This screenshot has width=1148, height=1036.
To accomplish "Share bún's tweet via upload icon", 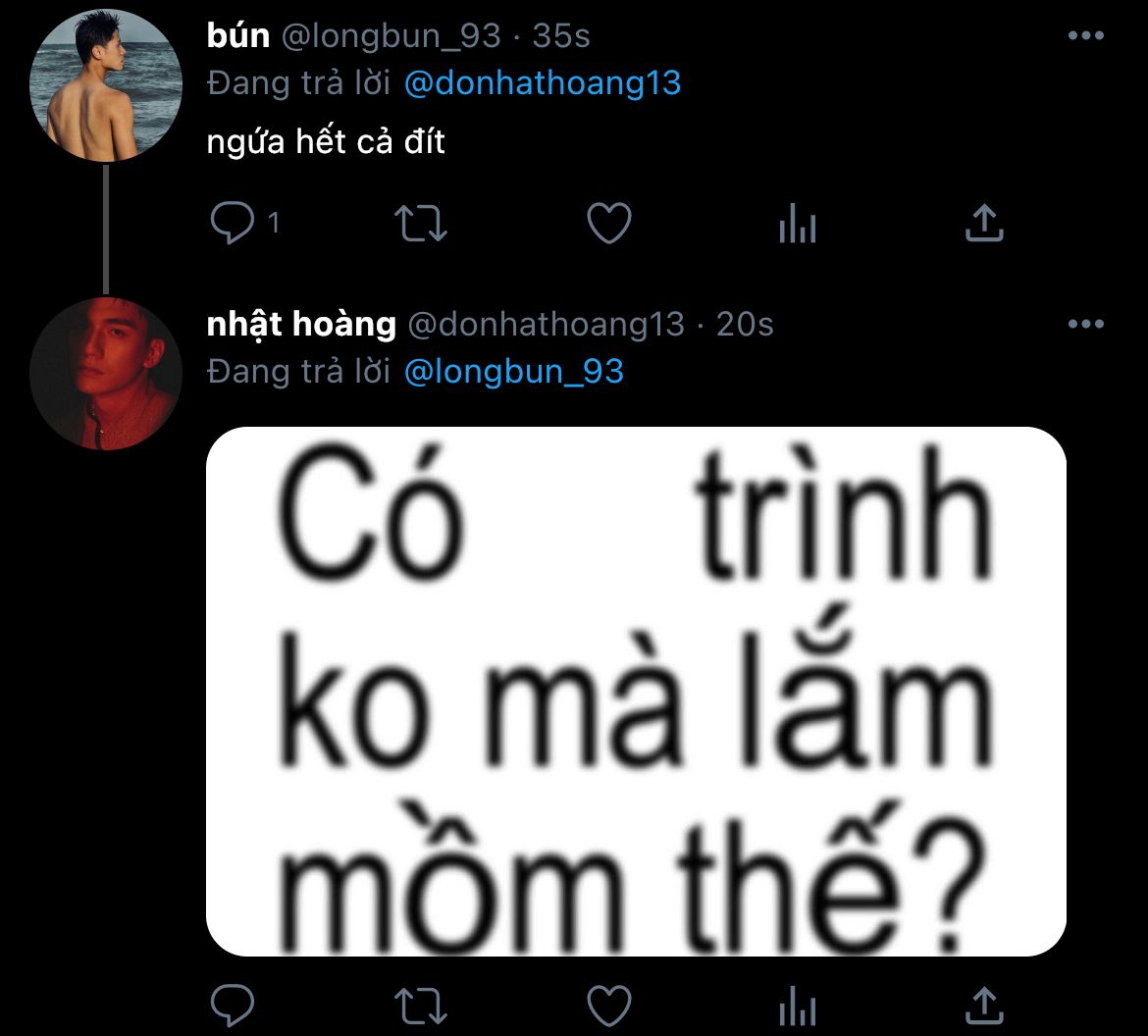I will coord(984,224).
